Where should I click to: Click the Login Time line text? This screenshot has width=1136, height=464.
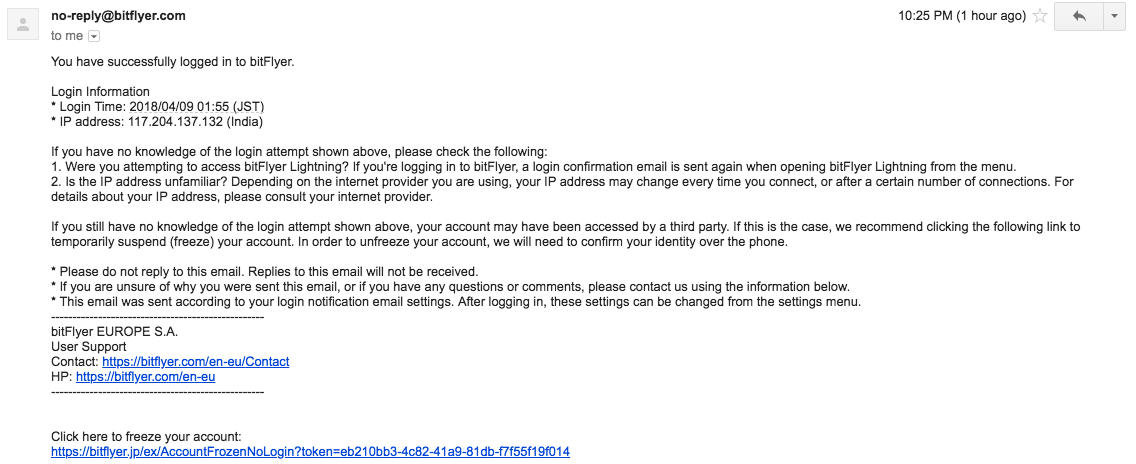pos(151,107)
